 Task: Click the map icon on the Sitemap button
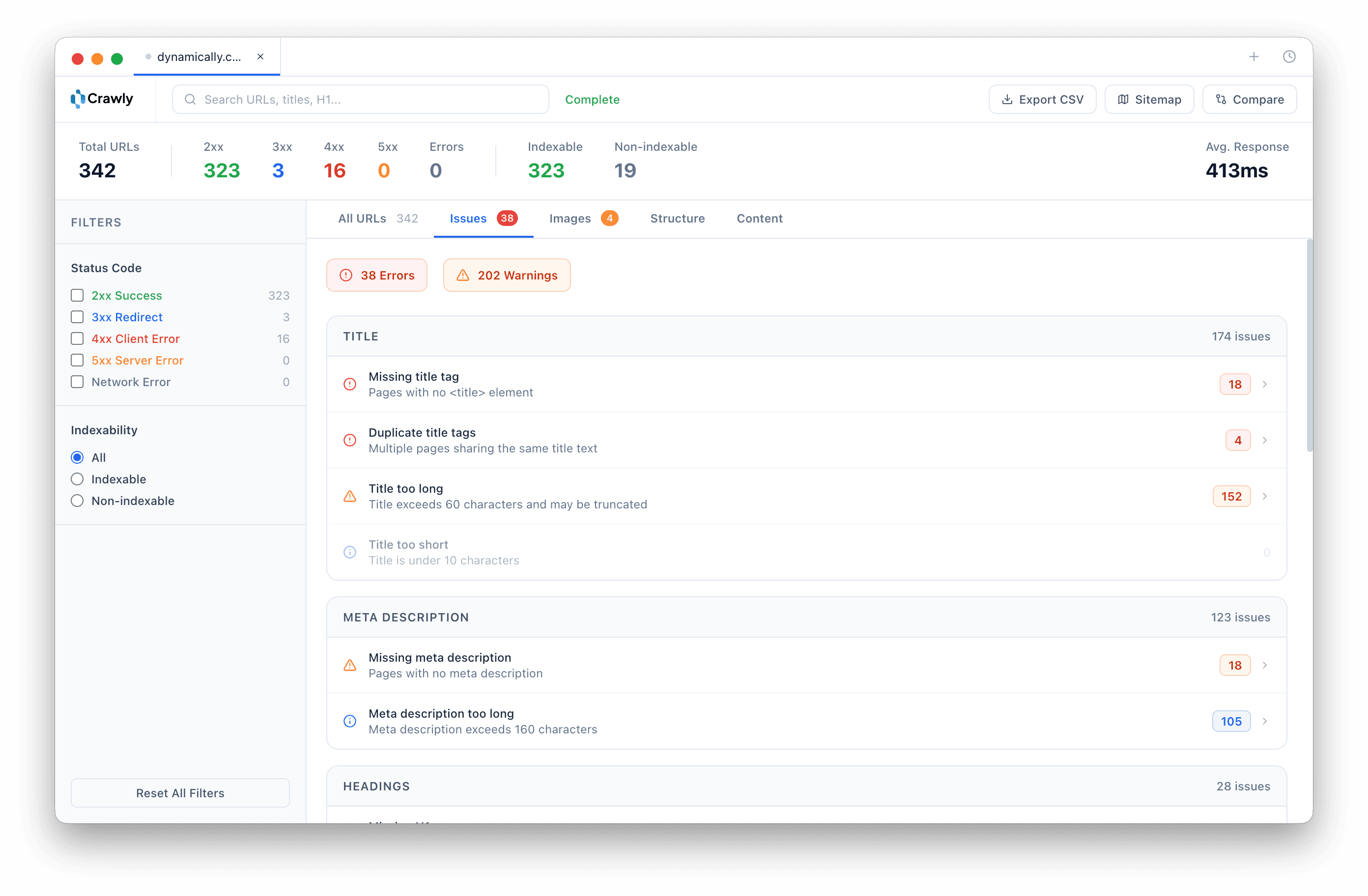tap(1124, 99)
